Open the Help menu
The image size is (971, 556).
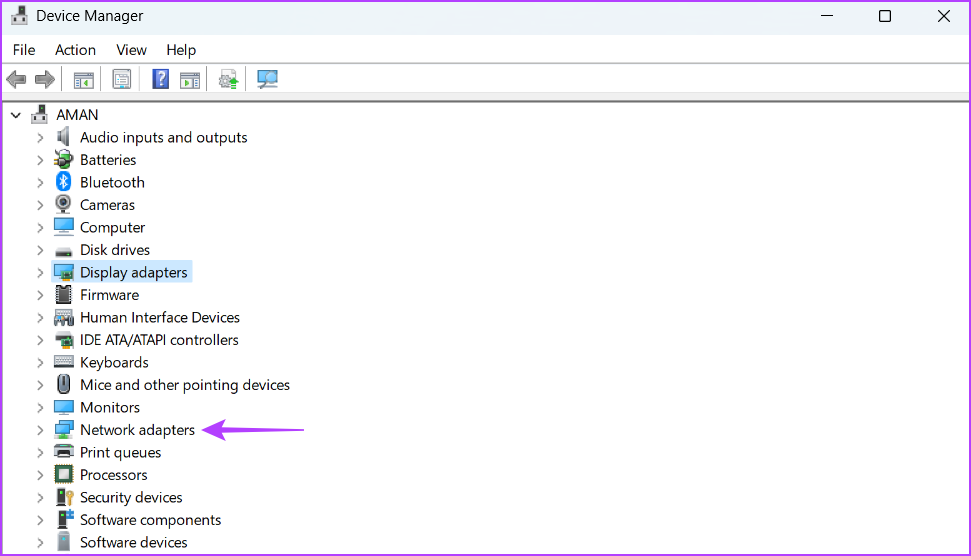pos(181,50)
